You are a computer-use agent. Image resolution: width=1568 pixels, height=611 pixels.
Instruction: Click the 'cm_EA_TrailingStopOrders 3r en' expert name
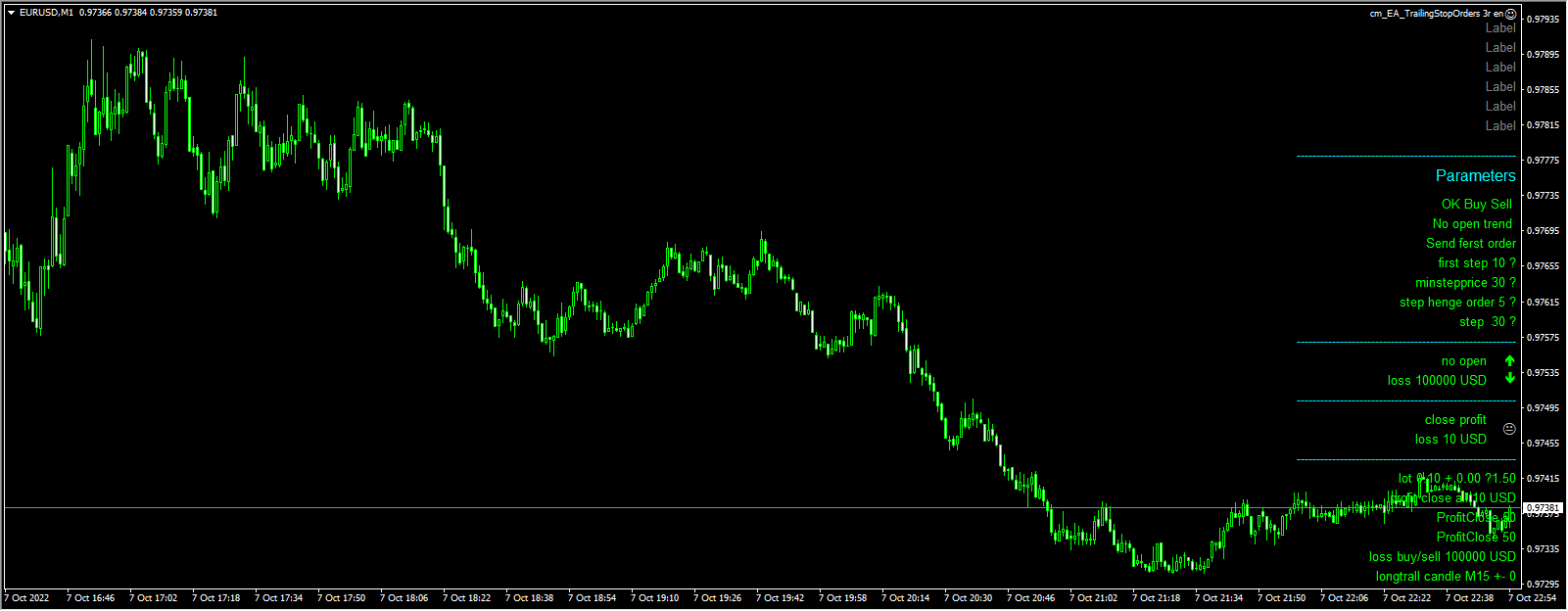(1437, 14)
